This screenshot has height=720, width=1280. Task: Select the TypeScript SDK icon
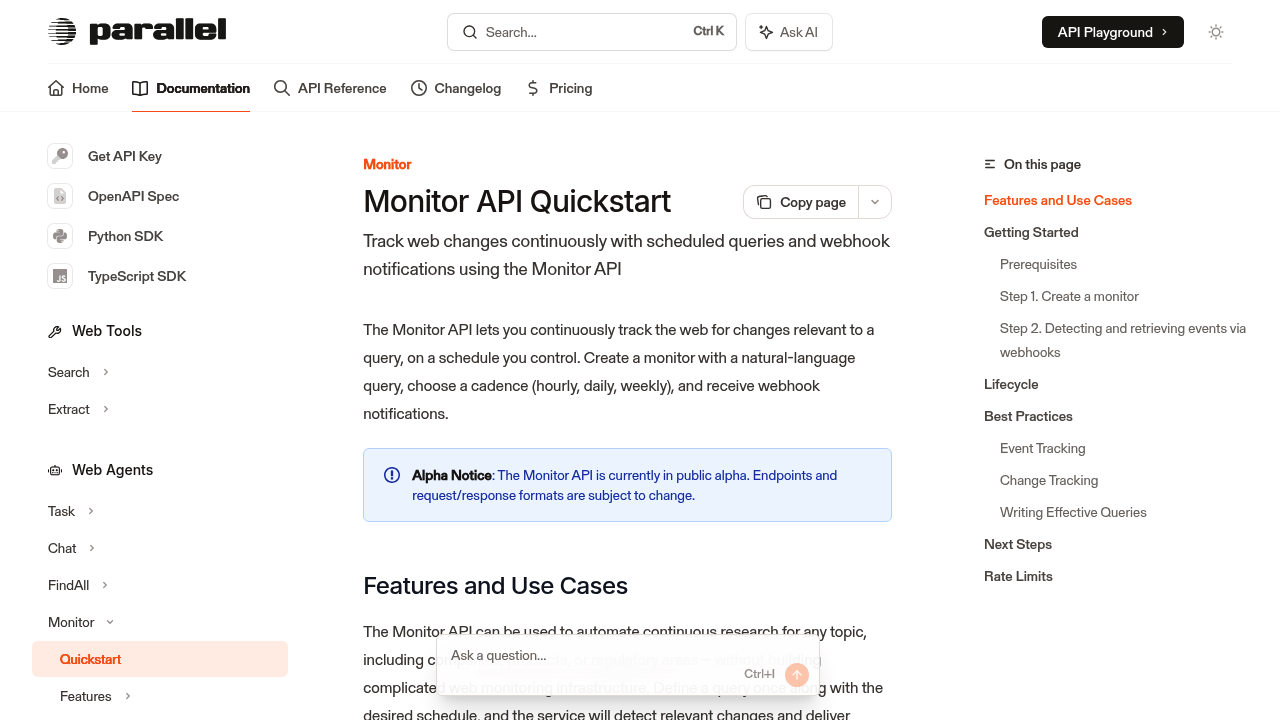(x=60, y=276)
